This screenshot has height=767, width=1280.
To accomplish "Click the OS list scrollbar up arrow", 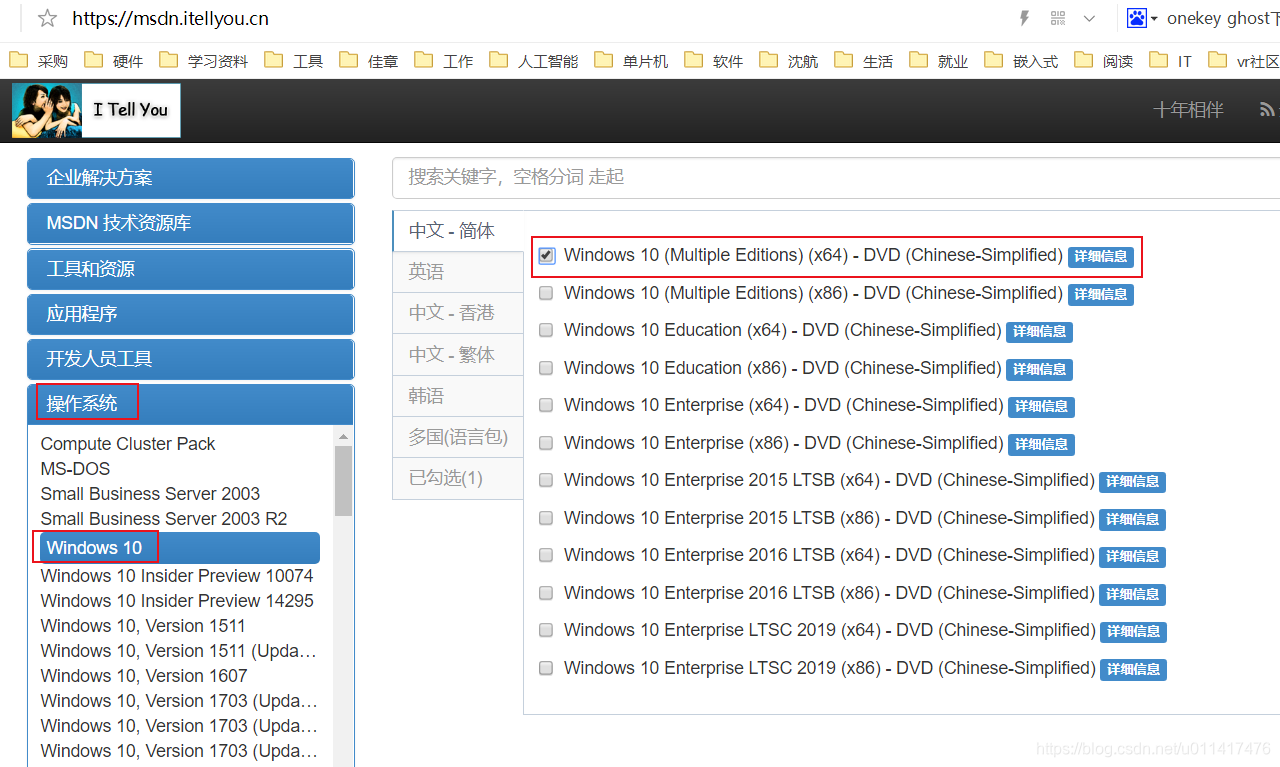I will click(343, 437).
